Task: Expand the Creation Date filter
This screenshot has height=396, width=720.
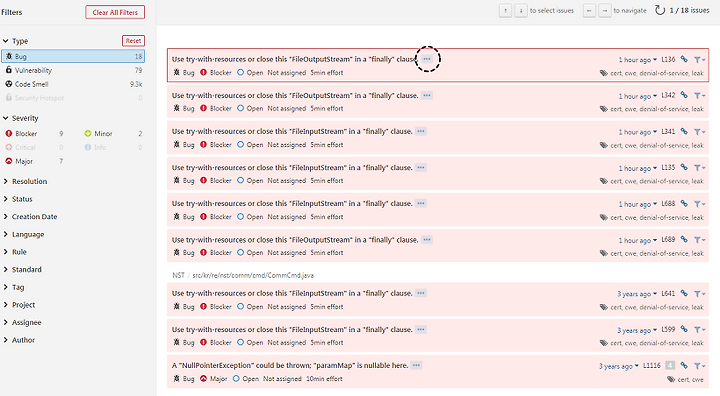Action: (x=30, y=216)
